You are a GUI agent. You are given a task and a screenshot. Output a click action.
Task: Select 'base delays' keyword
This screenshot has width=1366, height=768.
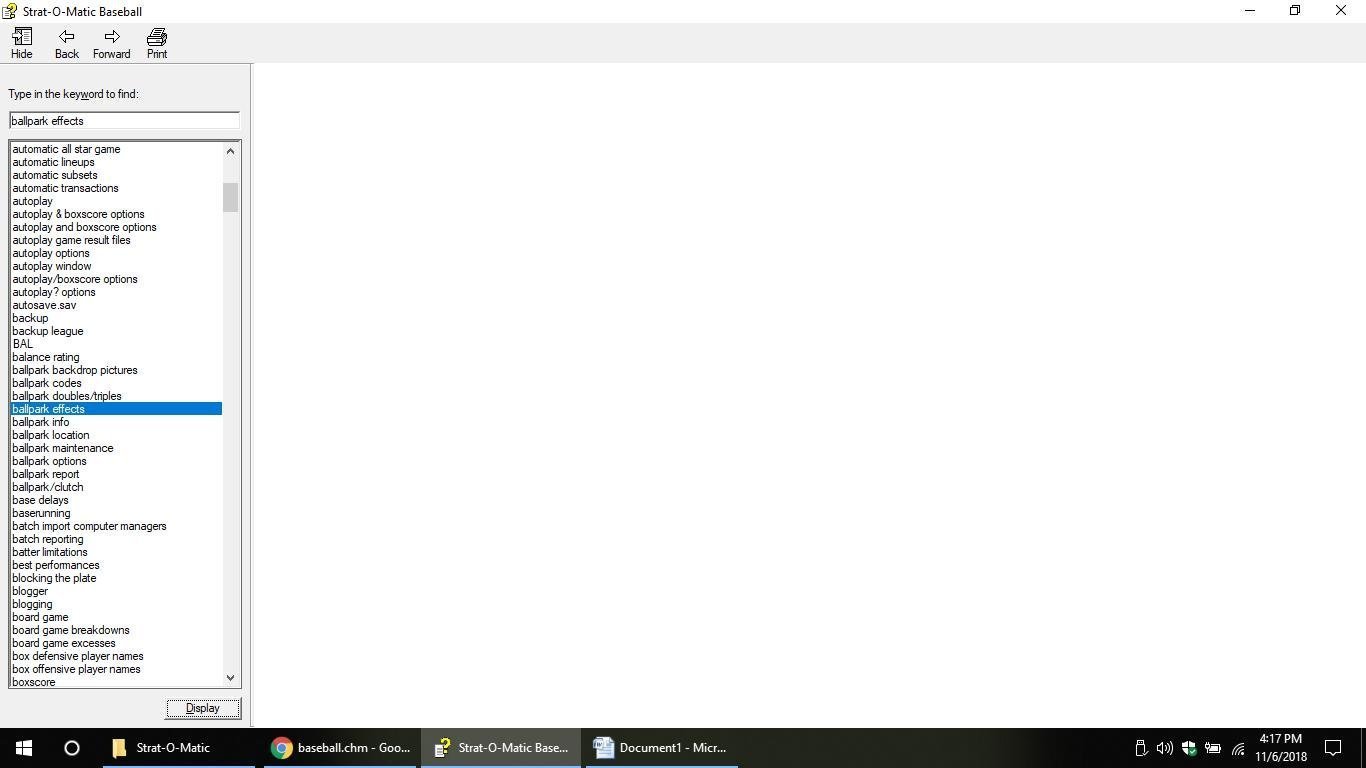click(x=41, y=500)
